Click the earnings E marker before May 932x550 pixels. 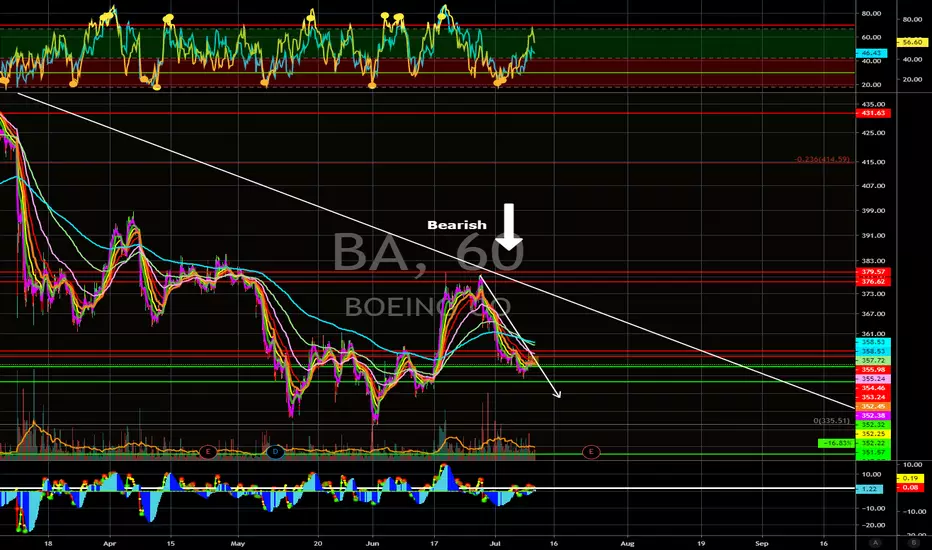point(207,452)
